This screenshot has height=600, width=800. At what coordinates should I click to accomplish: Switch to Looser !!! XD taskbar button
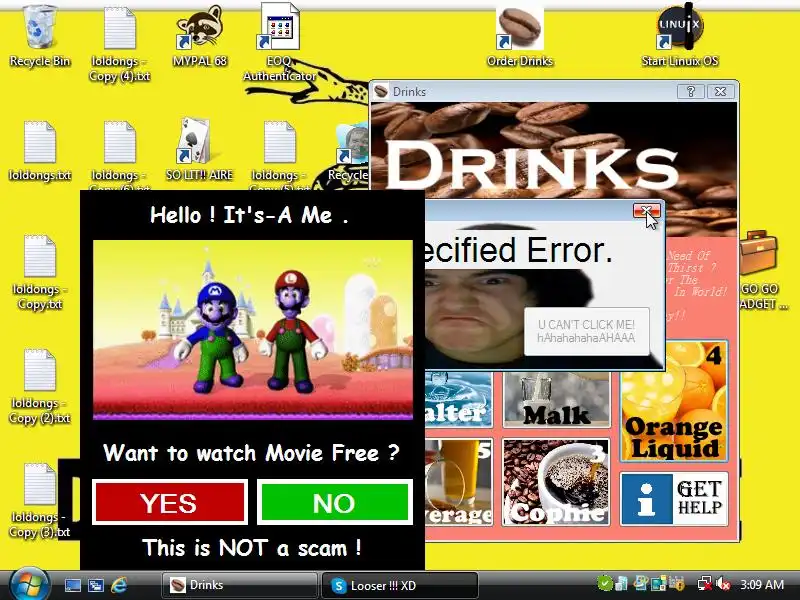click(400, 585)
